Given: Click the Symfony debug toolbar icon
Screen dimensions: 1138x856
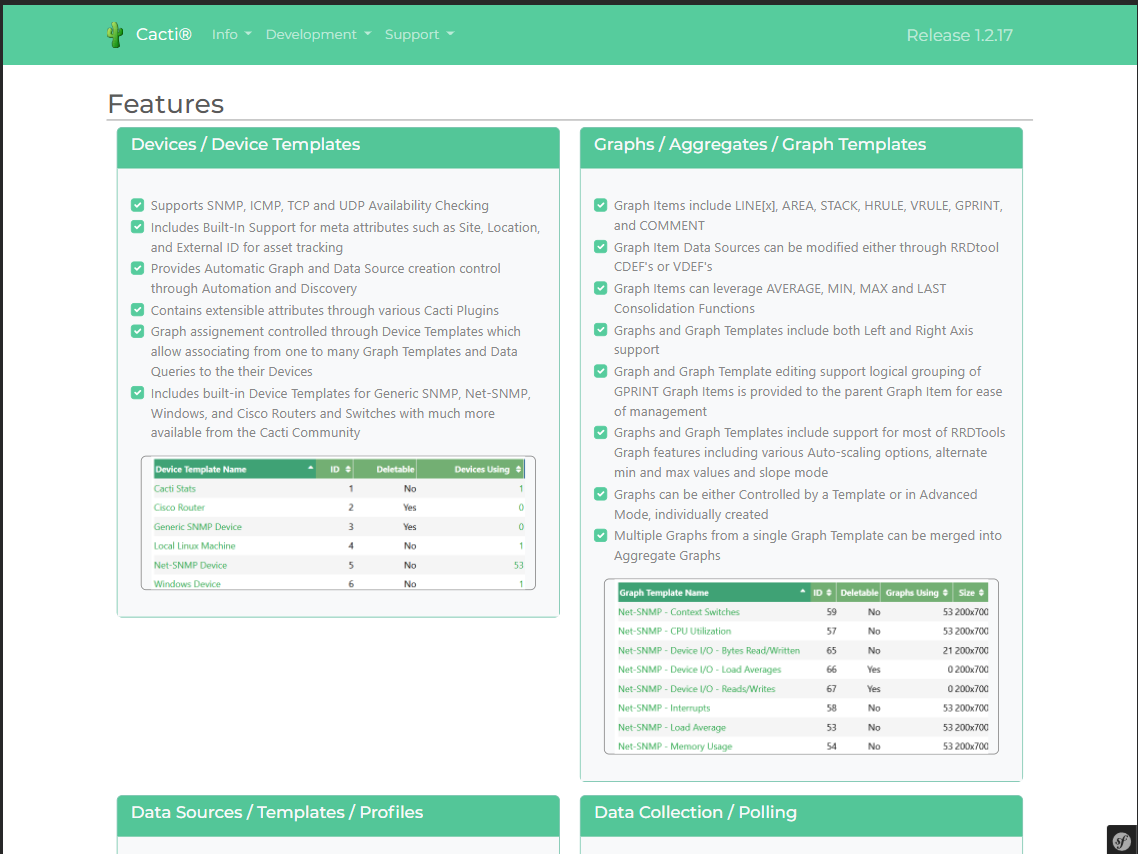Looking at the screenshot, I should click(1121, 840).
